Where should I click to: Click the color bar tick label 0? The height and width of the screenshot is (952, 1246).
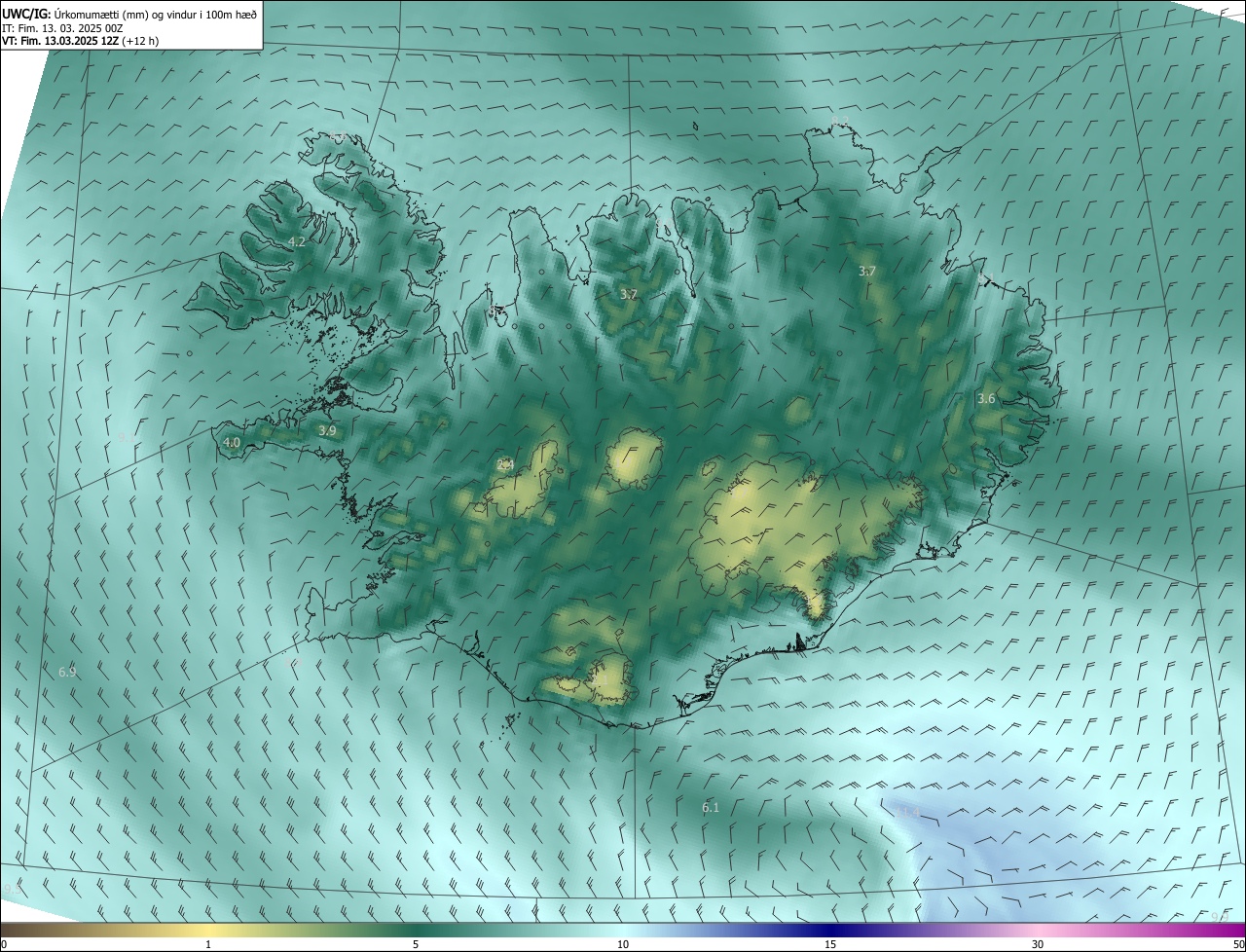coord(4,944)
